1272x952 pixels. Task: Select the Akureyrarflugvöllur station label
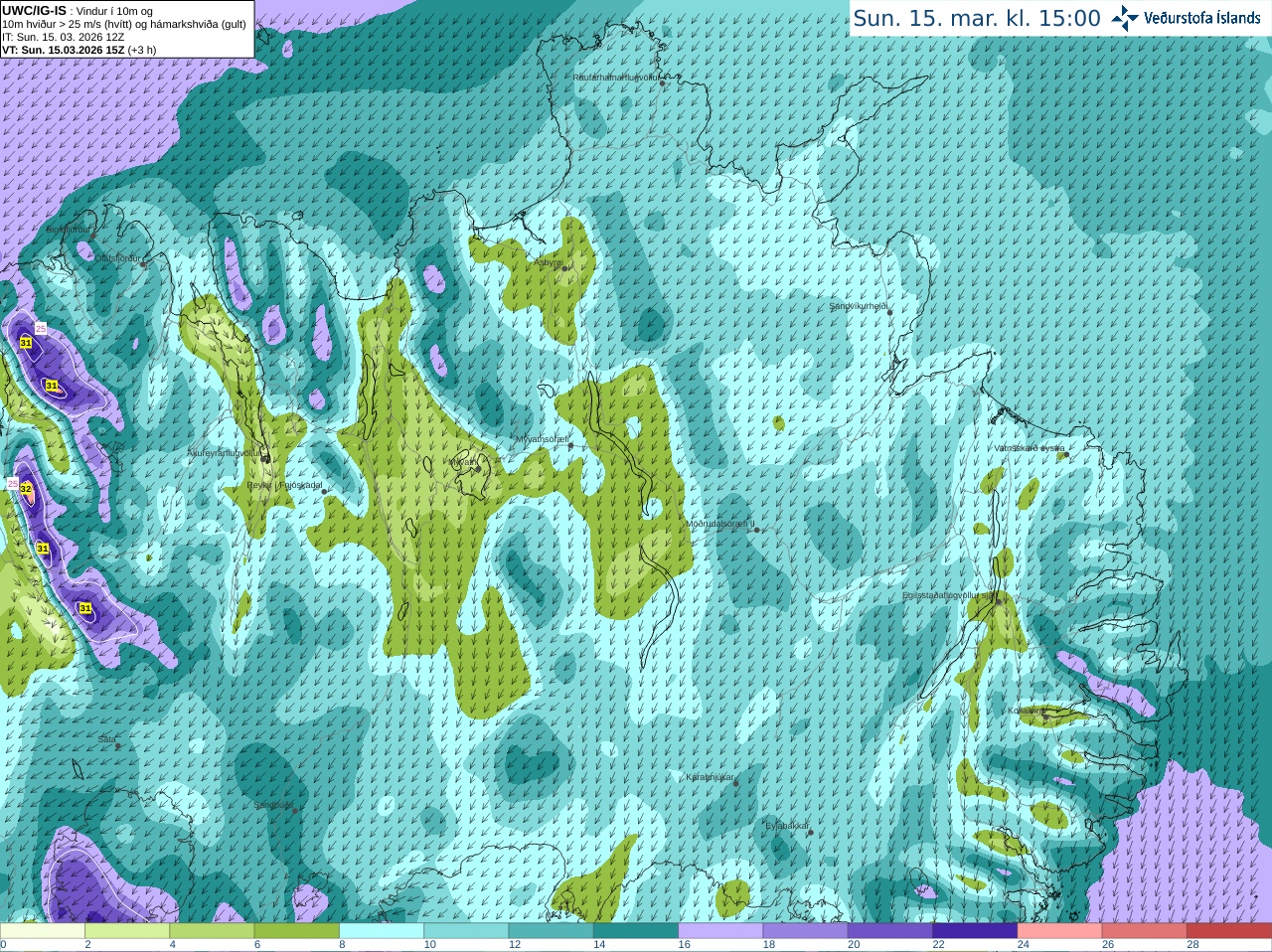[x=226, y=452]
